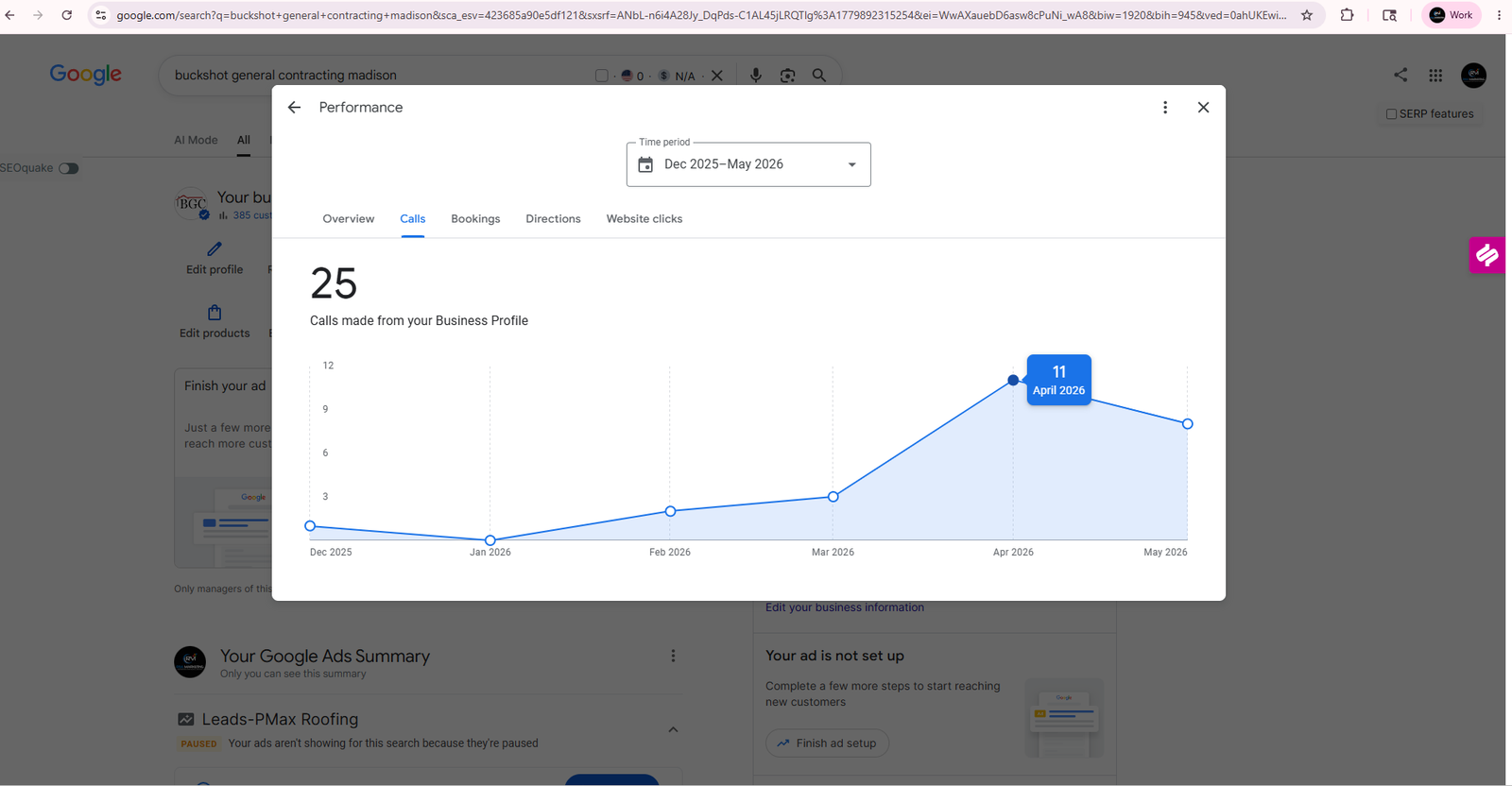Reload the page

tap(66, 15)
